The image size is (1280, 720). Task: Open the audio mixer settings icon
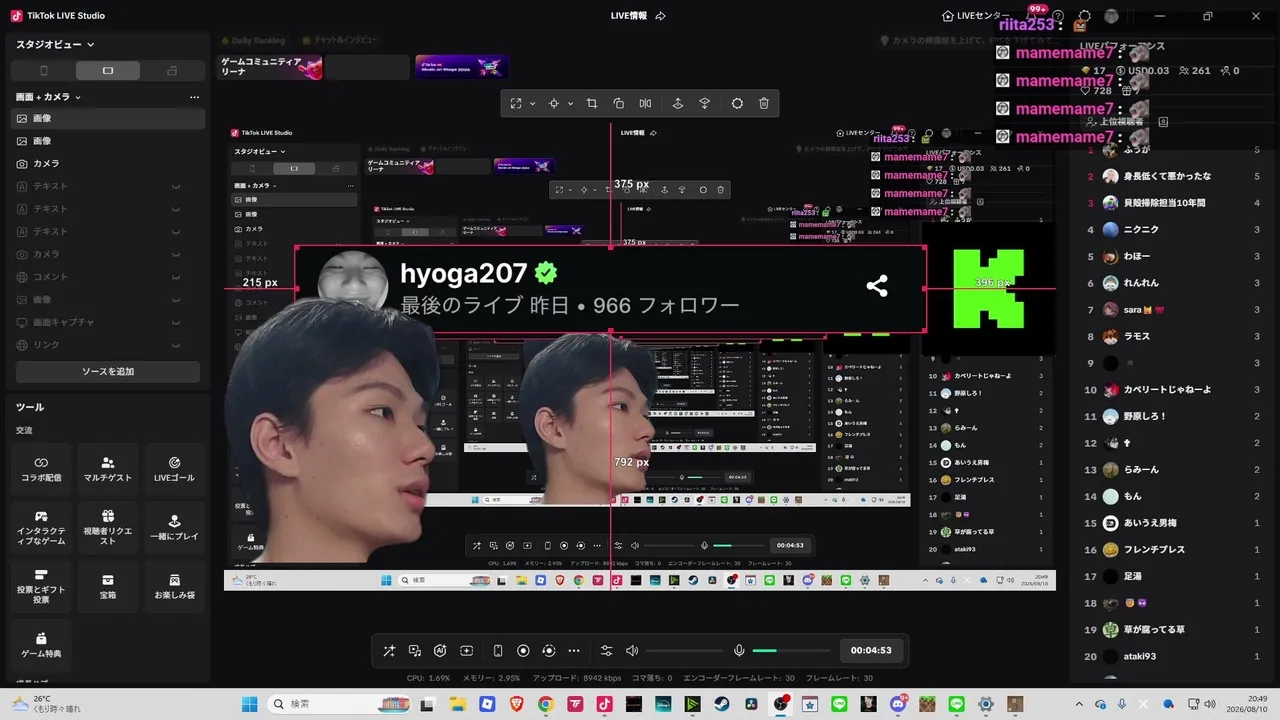coord(606,651)
